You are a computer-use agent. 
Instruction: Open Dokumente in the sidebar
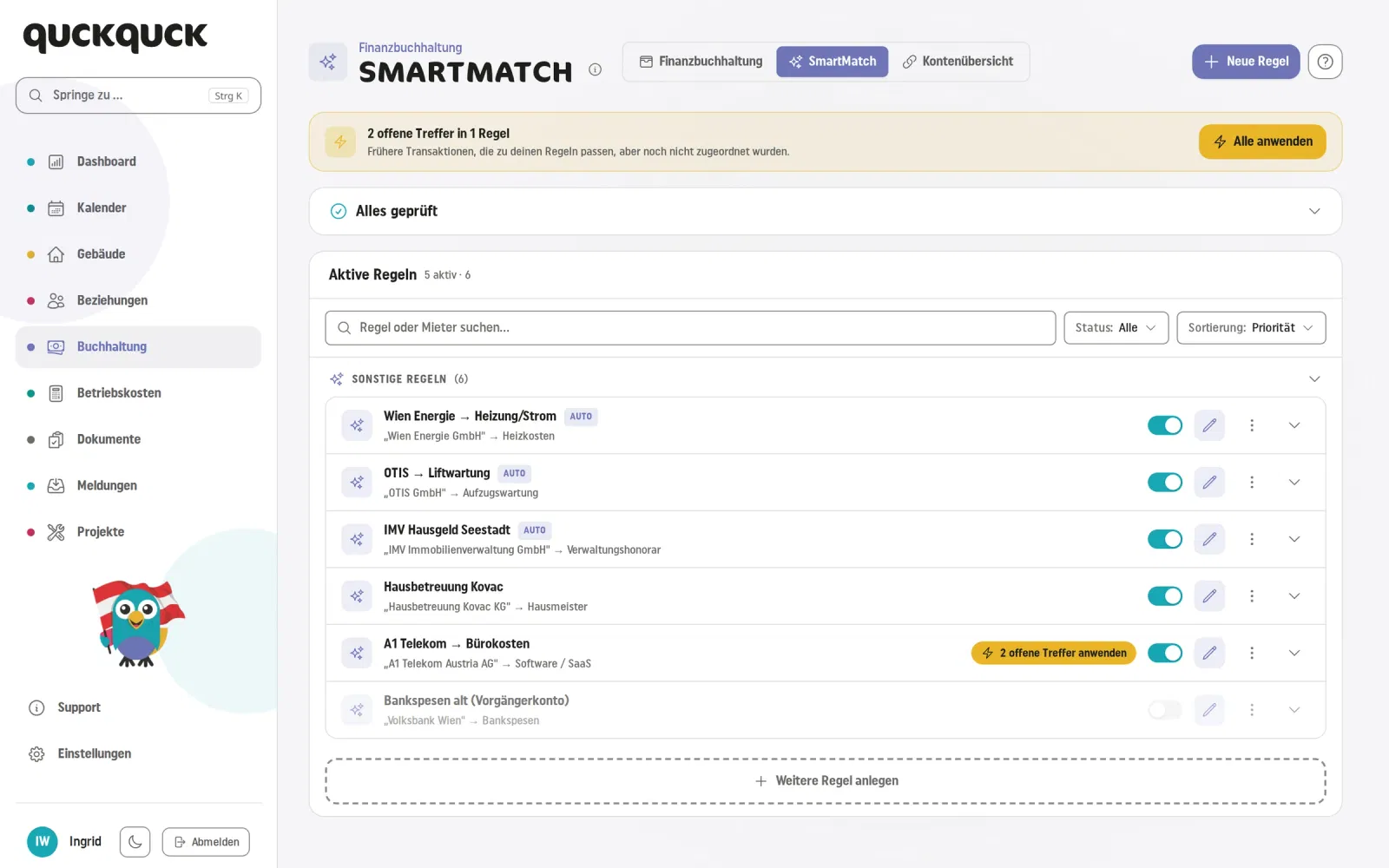(x=138, y=439)
